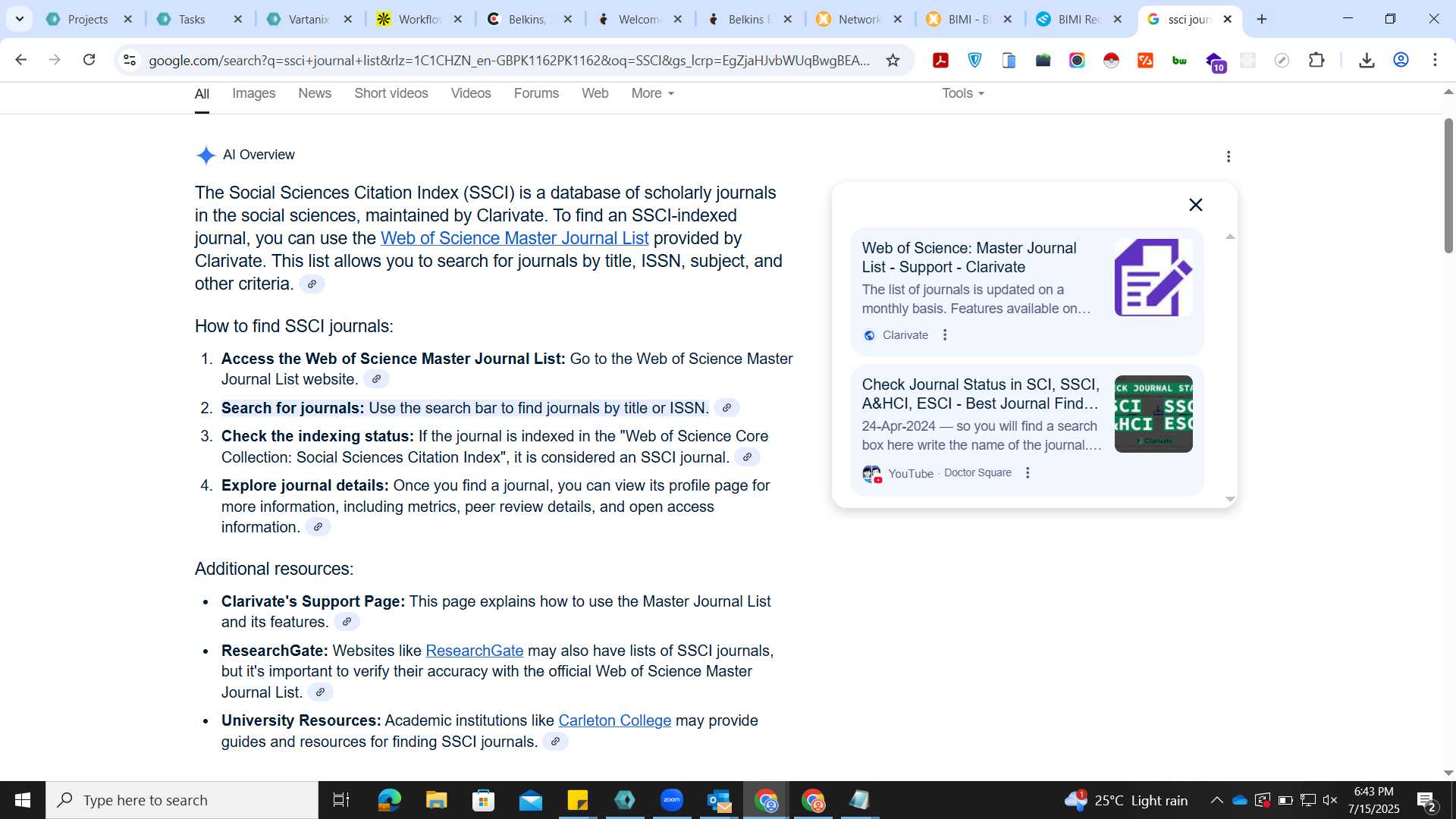Open a new browser tab
Viewport: 1456px width, 819px height.
point(1262,19)
